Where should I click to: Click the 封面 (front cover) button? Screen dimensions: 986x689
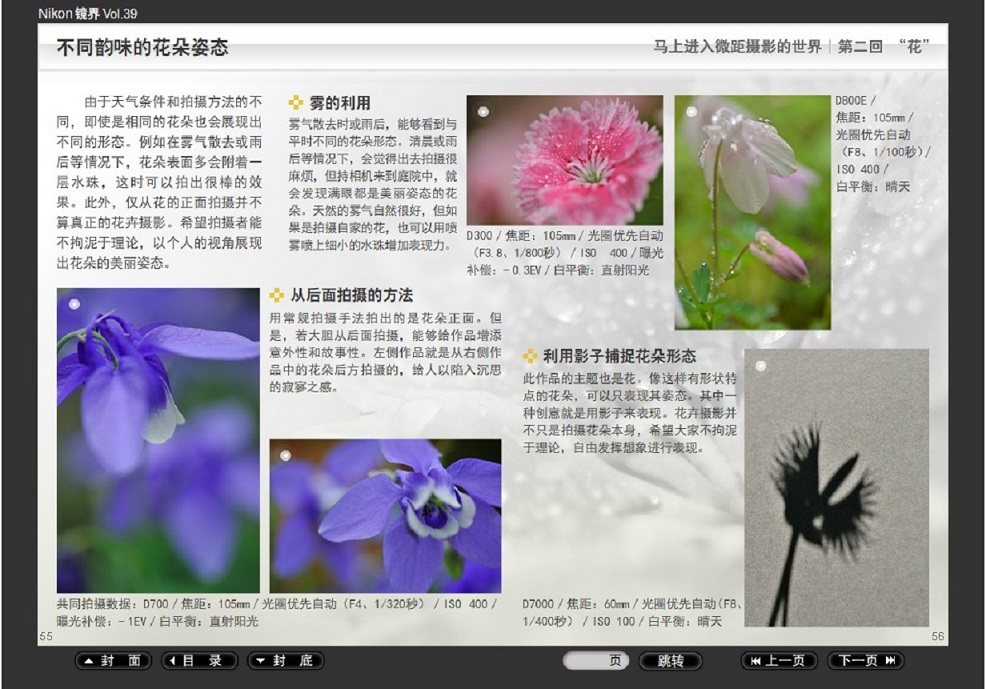[x=113, y=661]
